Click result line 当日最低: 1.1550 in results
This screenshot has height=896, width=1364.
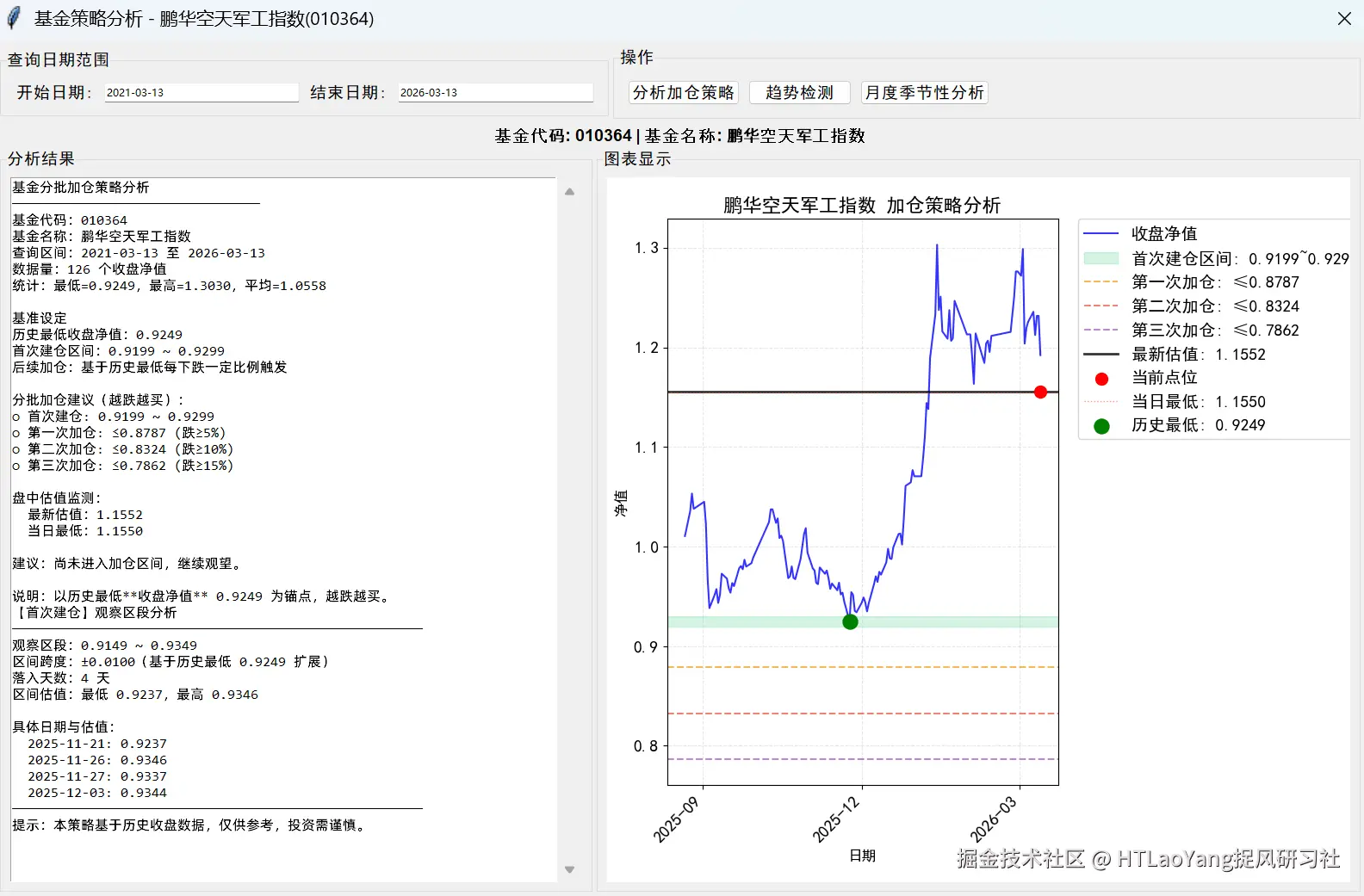tap(85, 530)
